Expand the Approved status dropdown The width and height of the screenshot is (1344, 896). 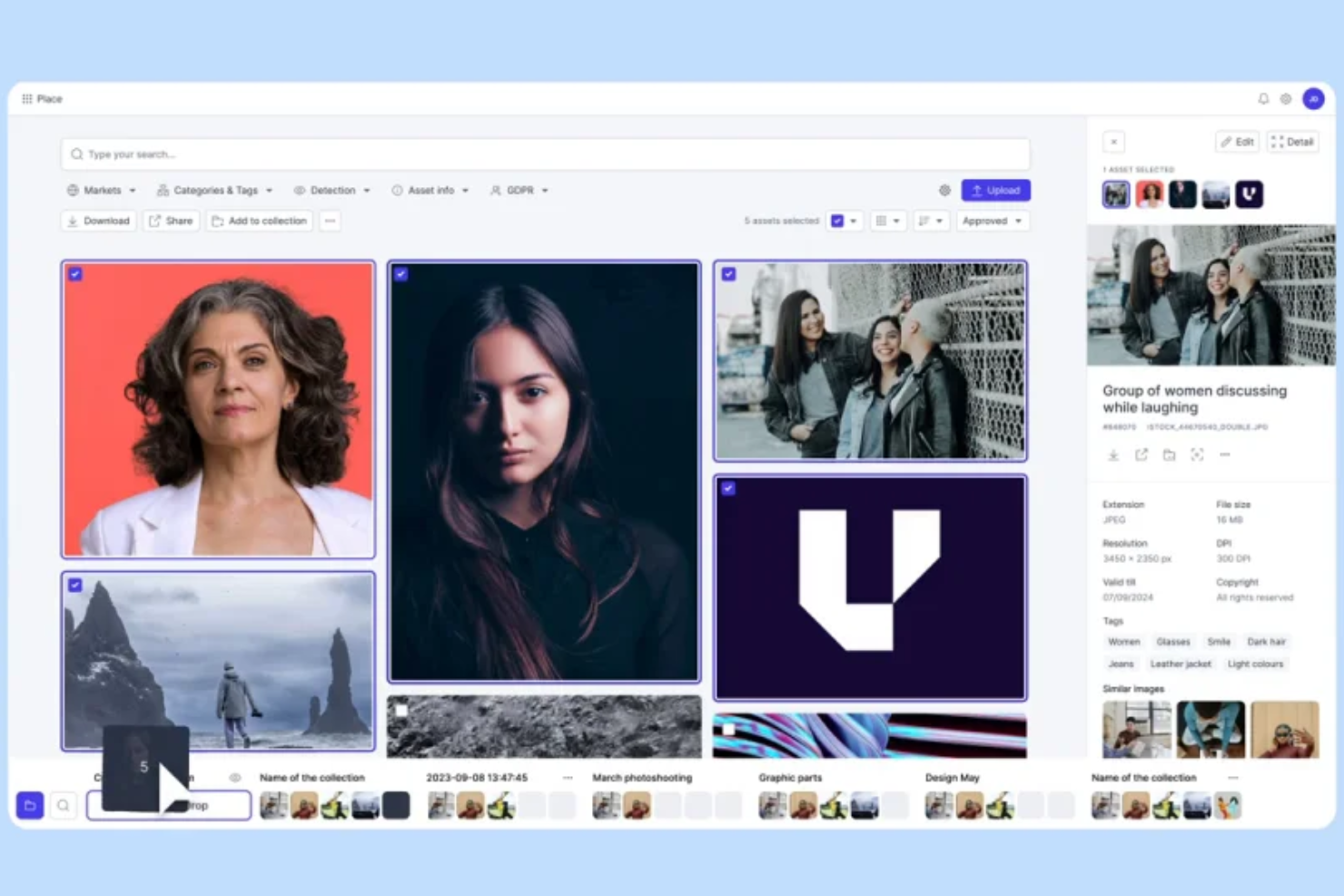(992, 221)
